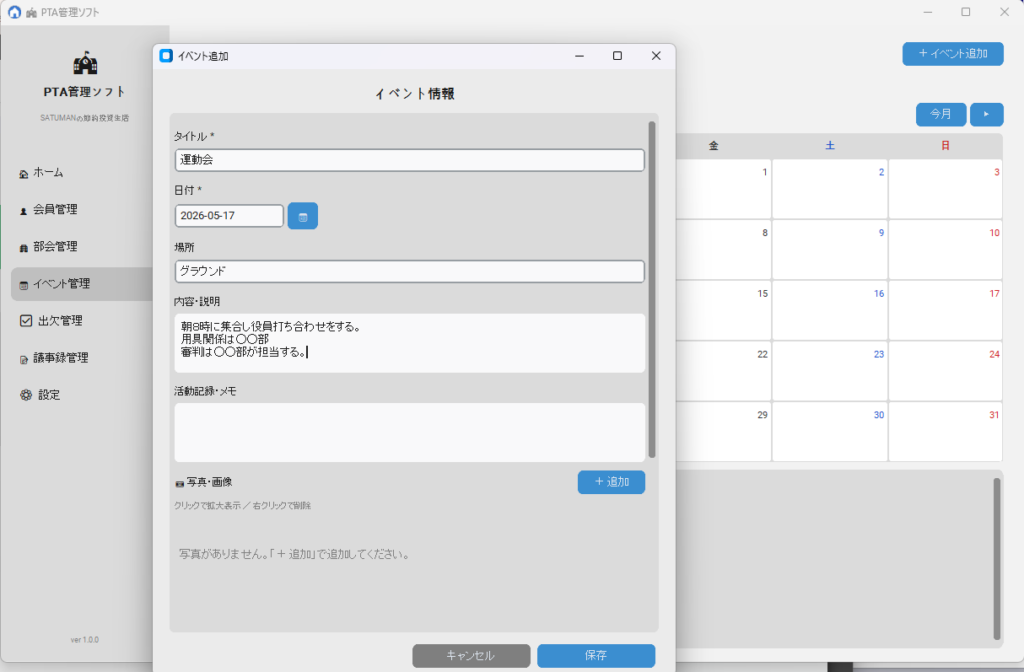Open the calendar date picker icon button
Viewport: 1024px width, 672px height.
pos(302,216)
